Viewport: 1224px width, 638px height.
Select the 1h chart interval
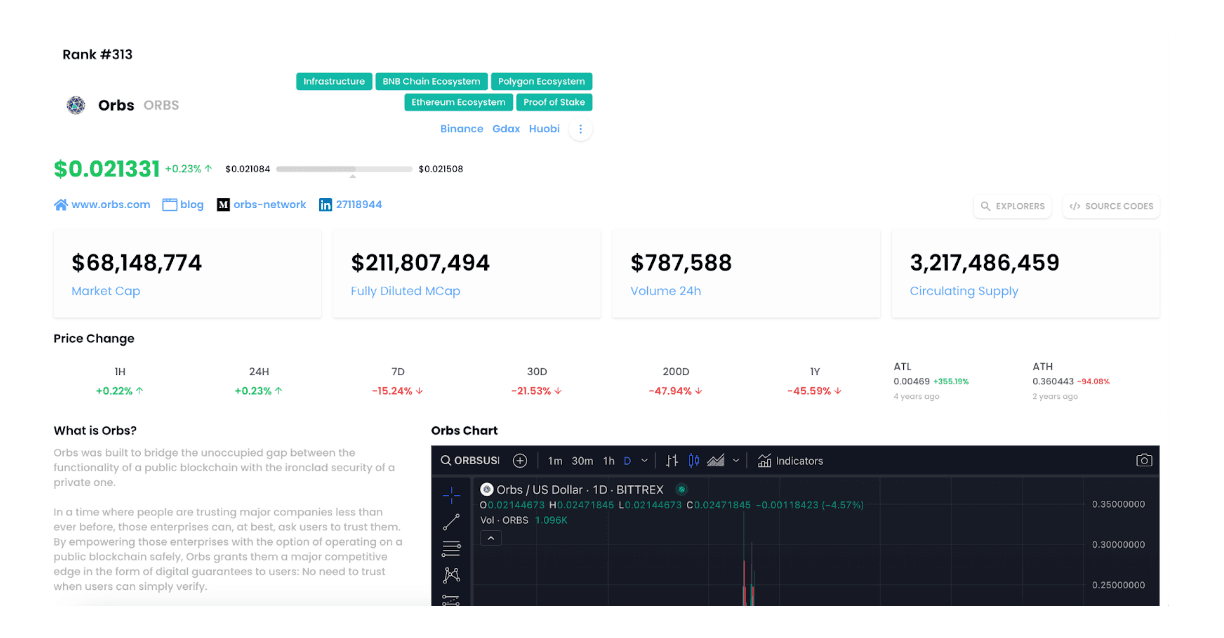608,461
